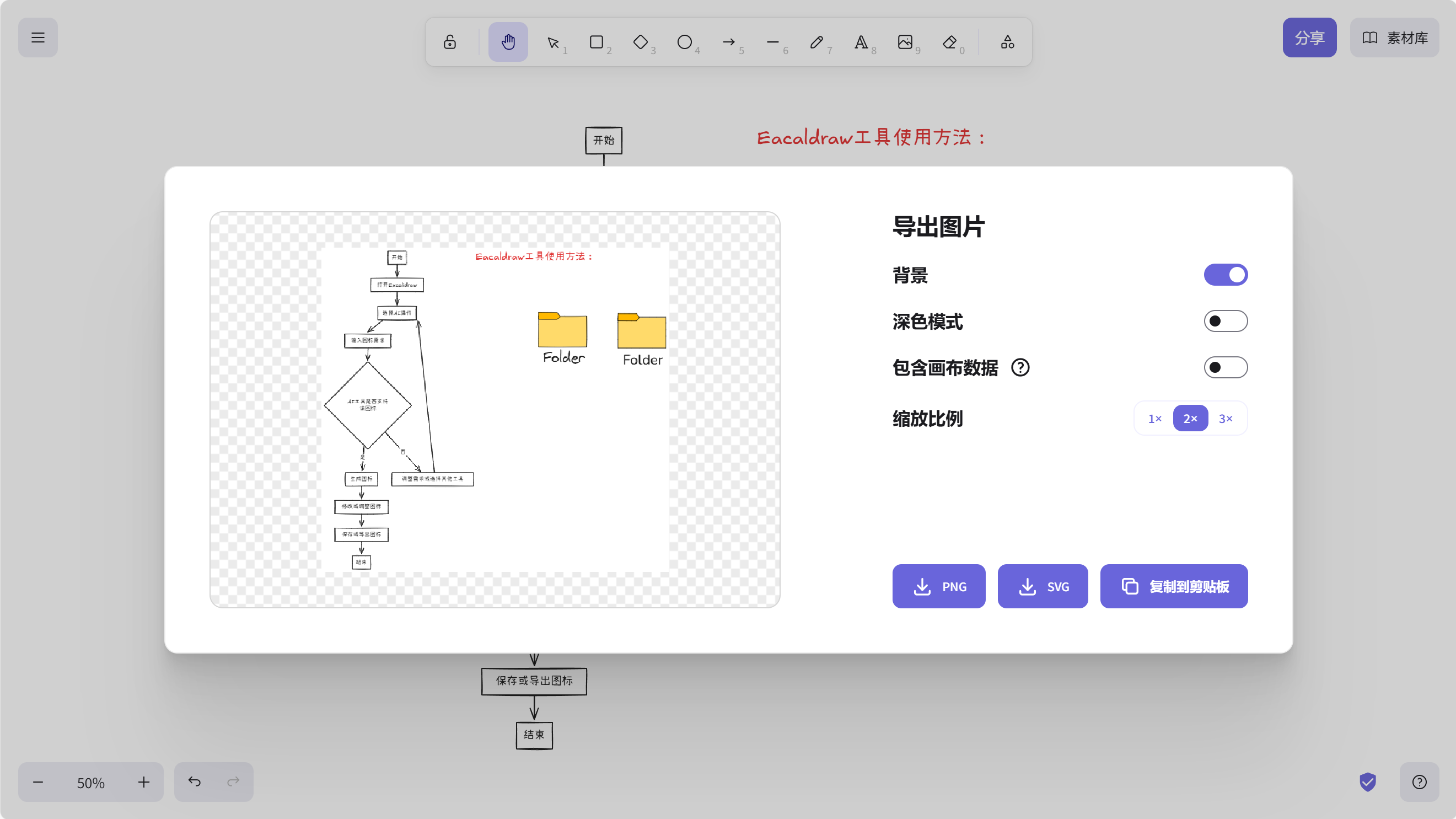The height and width of the screenshot is (819, 1456).
Task: Select the 3× 缩放比例 option
Action: click(x=1226, y=418)
